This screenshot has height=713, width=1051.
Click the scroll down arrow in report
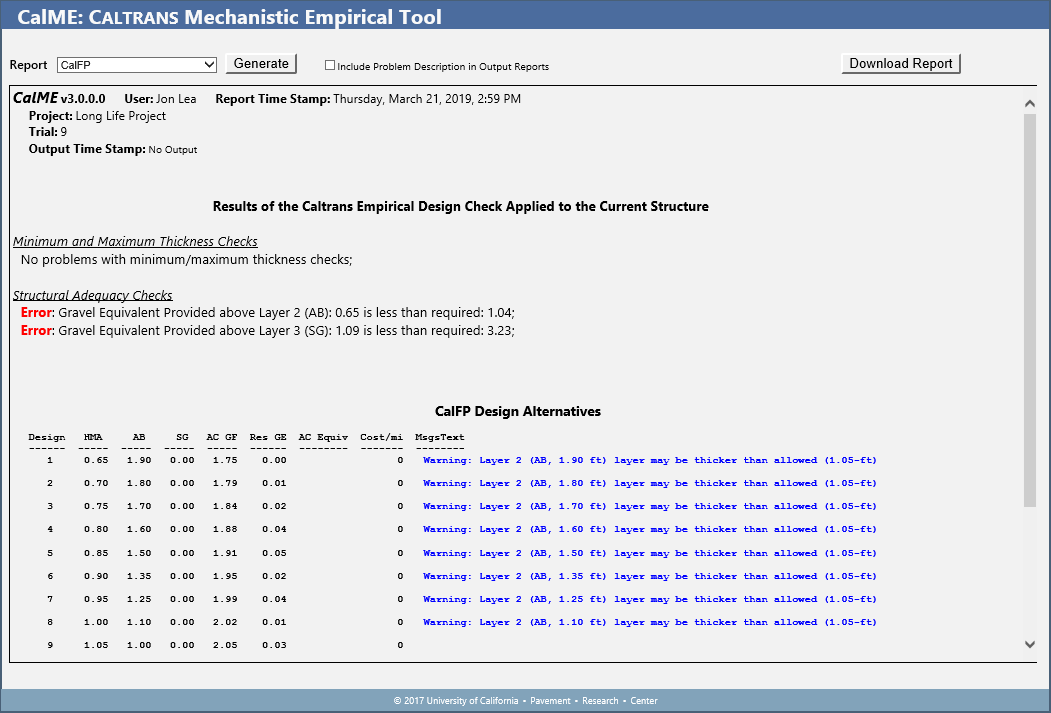pos(1030,645)
